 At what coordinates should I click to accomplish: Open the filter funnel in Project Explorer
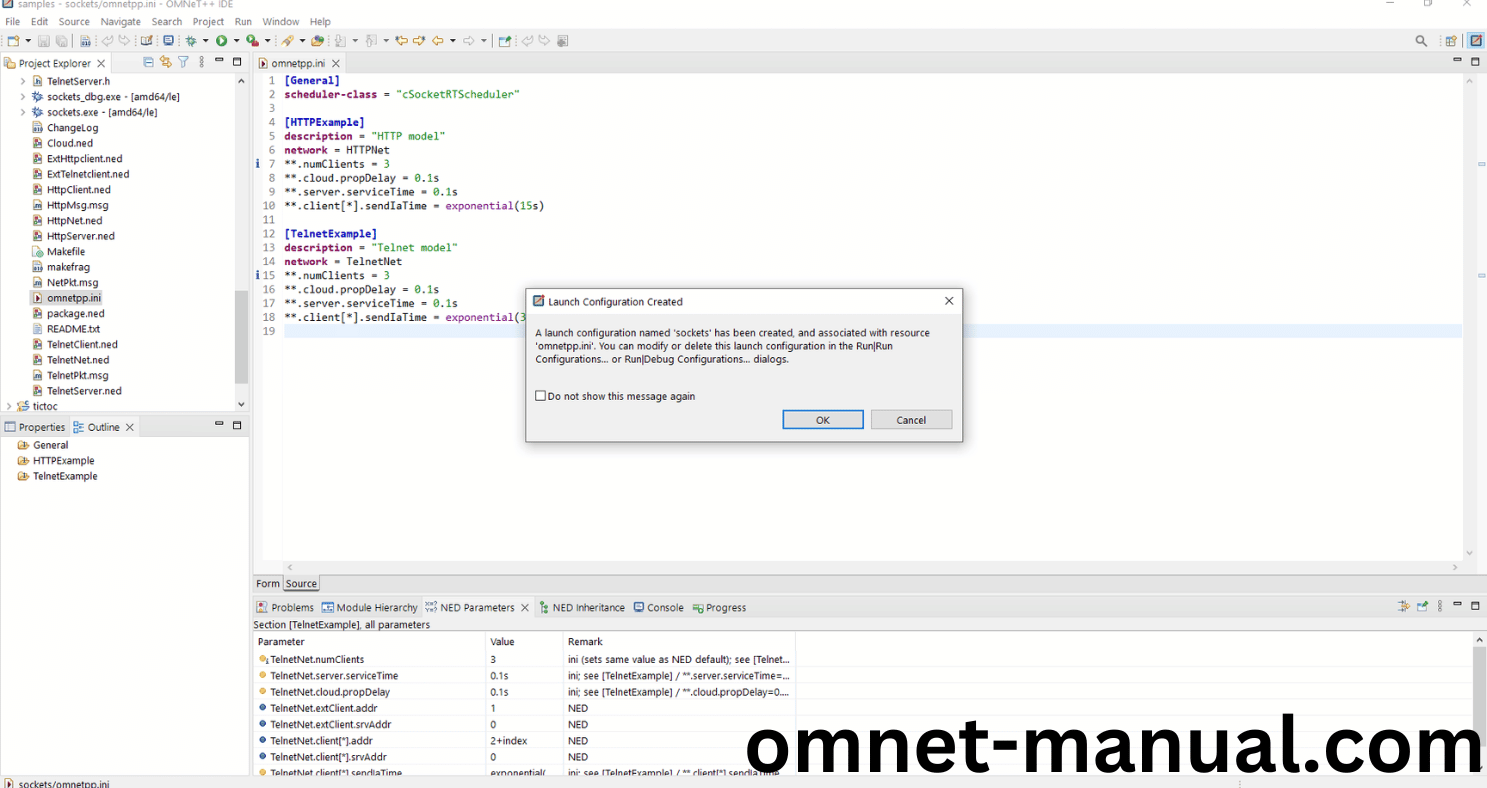point(183,62)
